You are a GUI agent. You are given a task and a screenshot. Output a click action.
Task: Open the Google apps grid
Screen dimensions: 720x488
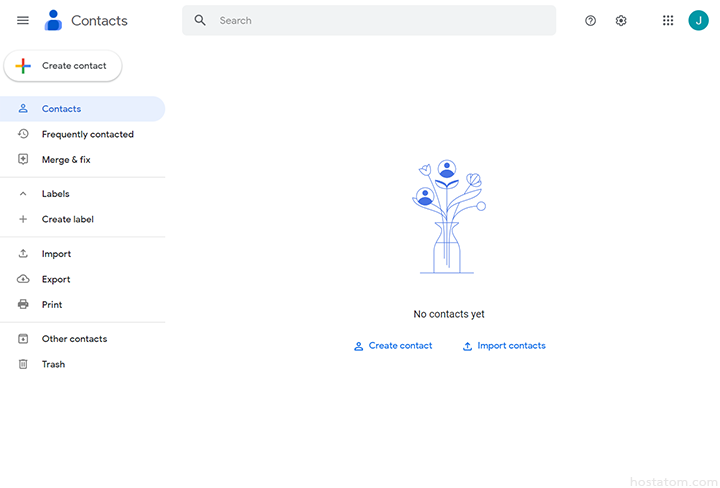pos(668,20)
